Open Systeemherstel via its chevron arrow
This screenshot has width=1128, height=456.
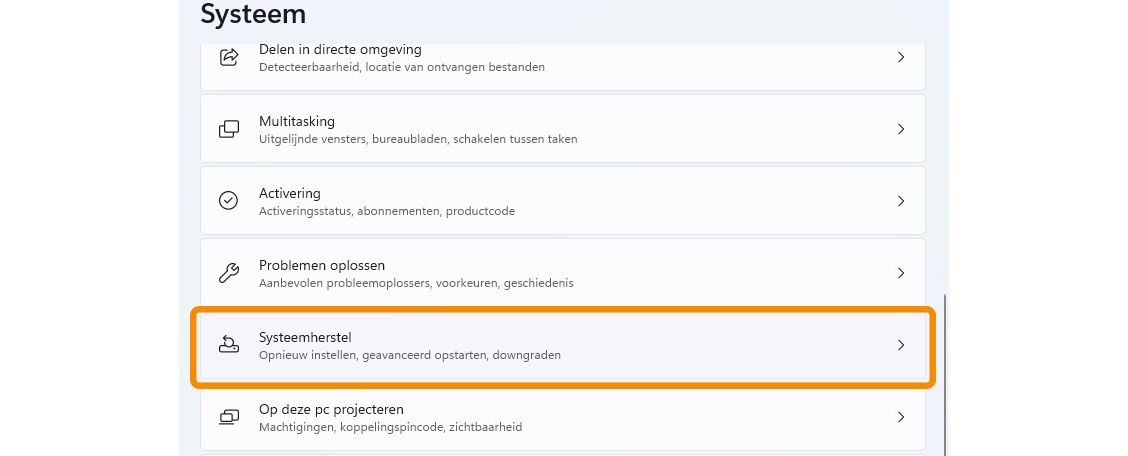click(901, 345)
